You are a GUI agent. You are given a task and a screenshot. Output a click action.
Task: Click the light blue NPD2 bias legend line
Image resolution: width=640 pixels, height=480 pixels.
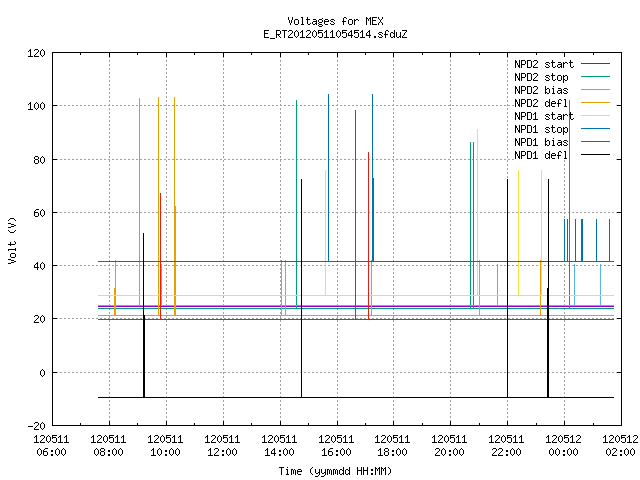[x=595, y=90]
